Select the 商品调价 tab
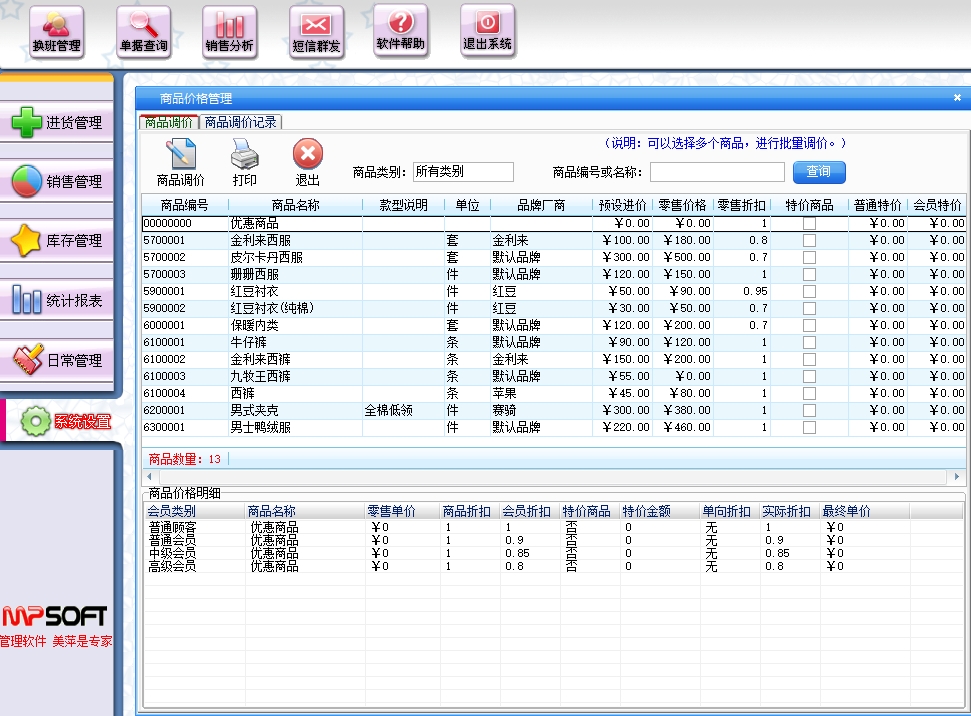This screenshot has width=971, height=716. 169,122
